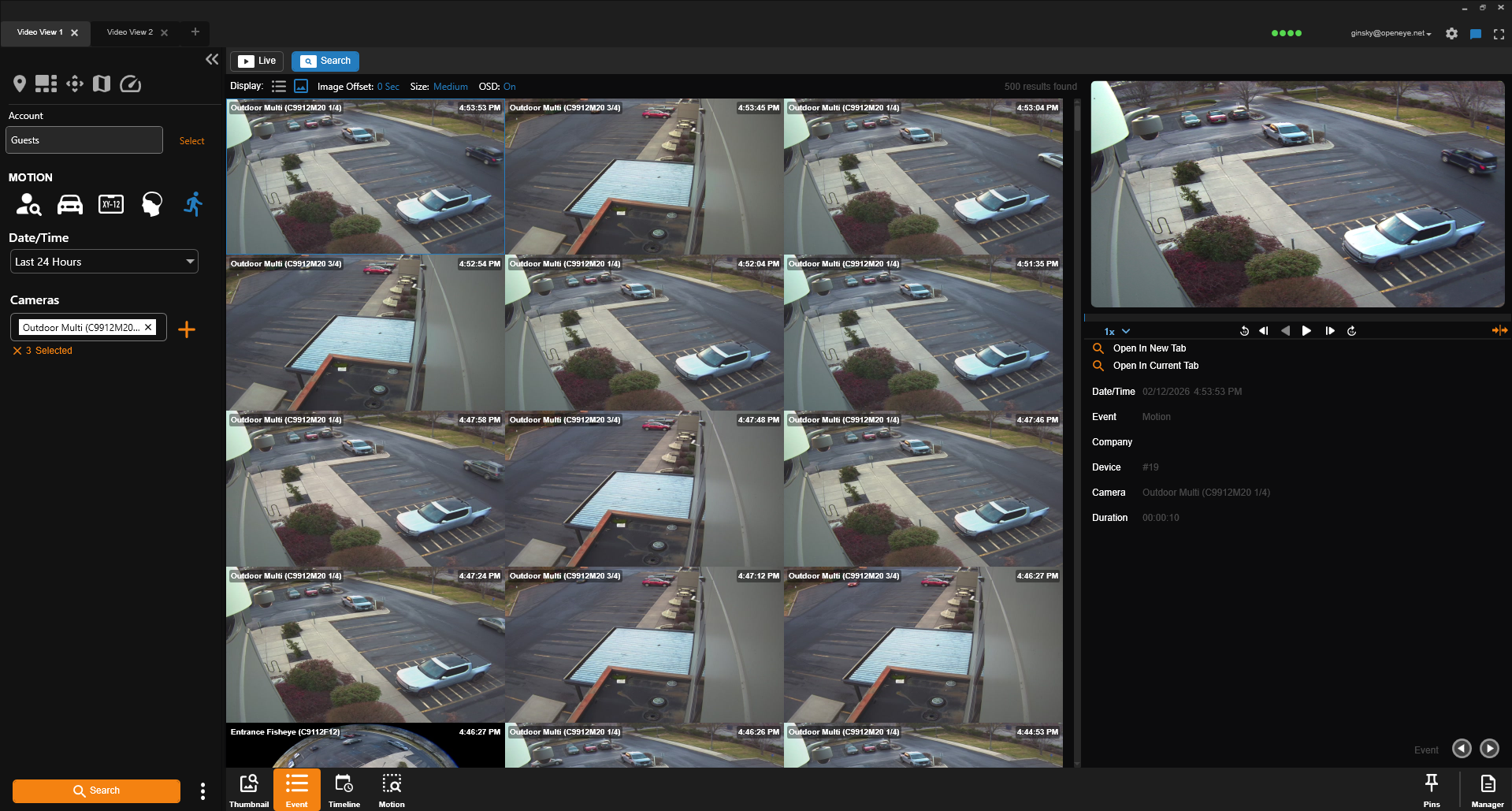Image resolution: width=1512 pixels, height=811 pixels.
Task: Click the orange Search button
Action: click(x=96, y=791)
